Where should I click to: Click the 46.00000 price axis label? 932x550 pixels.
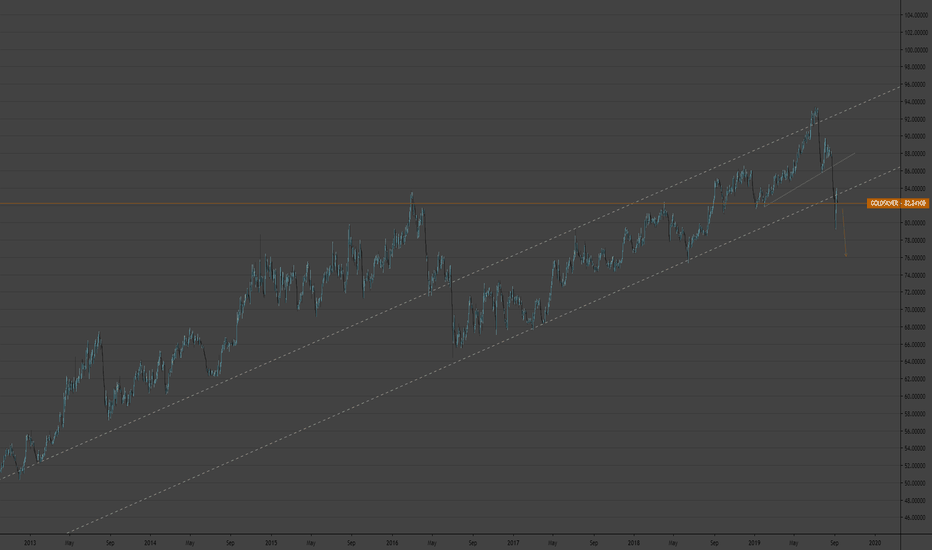point(916,517)
